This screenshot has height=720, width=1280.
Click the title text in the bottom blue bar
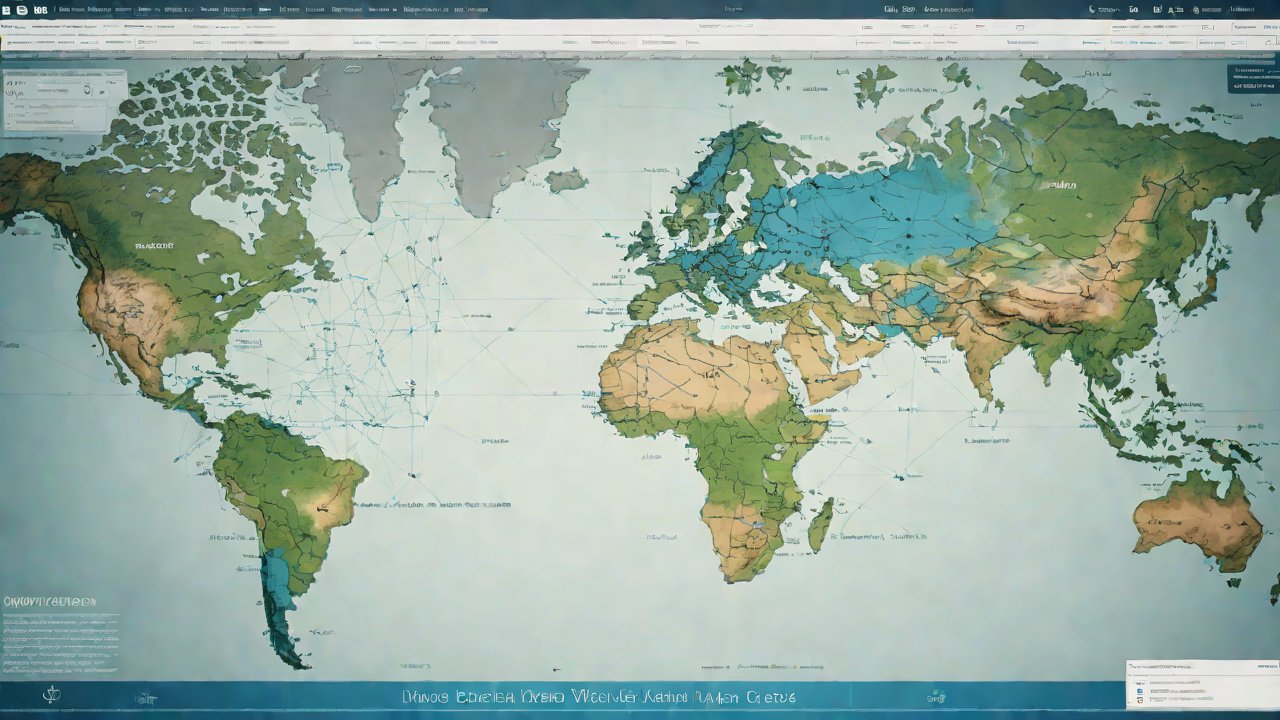[x=598, y=696]
